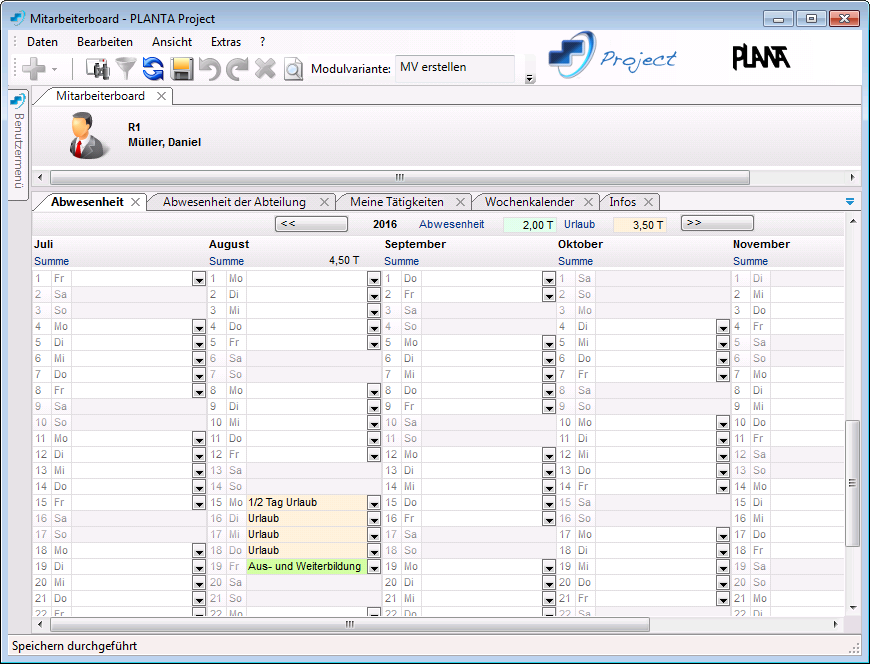
Task: Open the Insert icon's small dropdown arrow
Action: 54,70
